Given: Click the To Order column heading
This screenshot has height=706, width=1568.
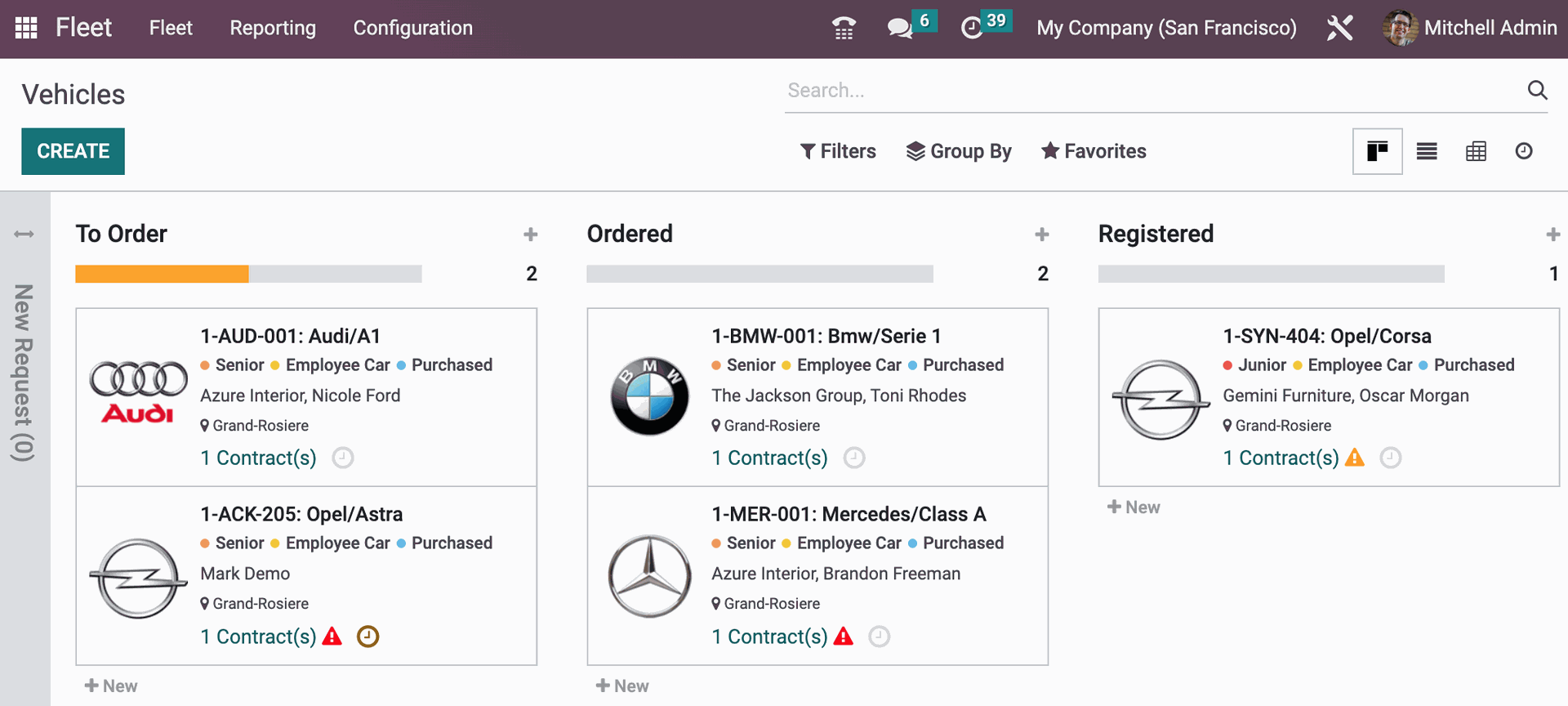Looking at the screenshot, I should coord(121,234).
